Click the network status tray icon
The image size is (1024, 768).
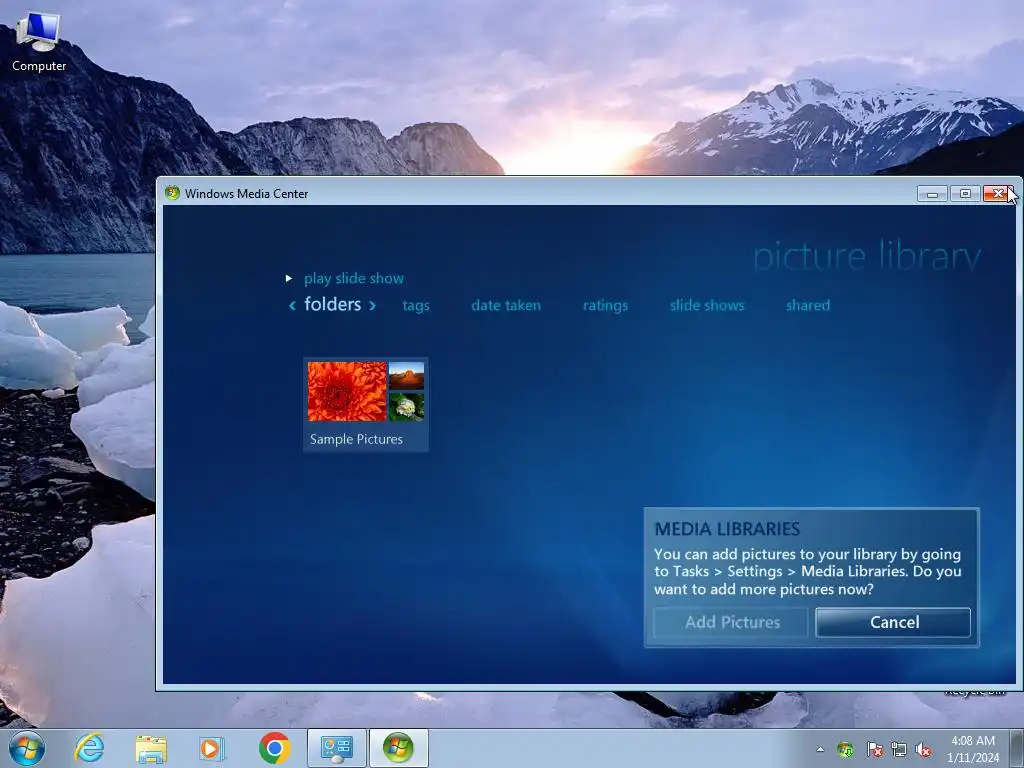(899, 749)
